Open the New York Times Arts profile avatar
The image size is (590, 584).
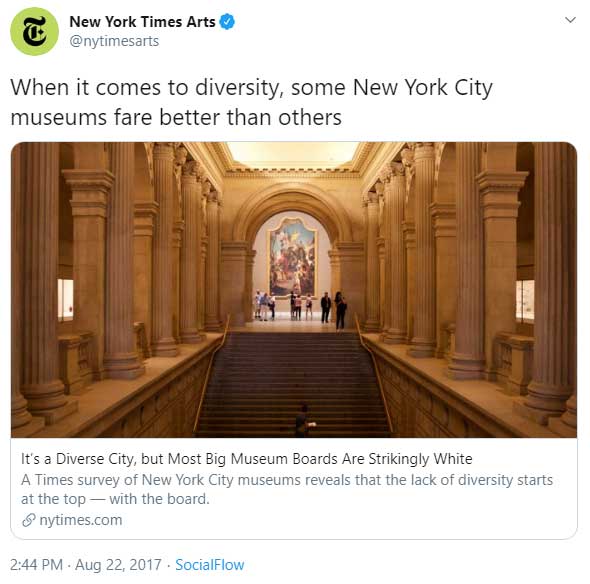tap(34, 31)
